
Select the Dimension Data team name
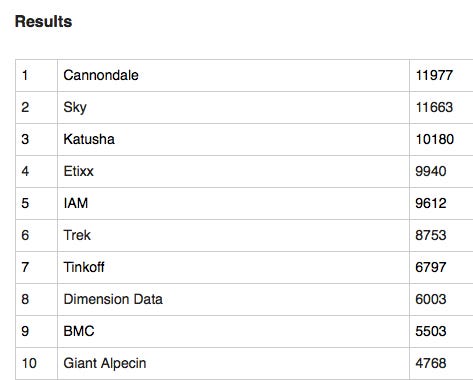[x=113, y=299]
